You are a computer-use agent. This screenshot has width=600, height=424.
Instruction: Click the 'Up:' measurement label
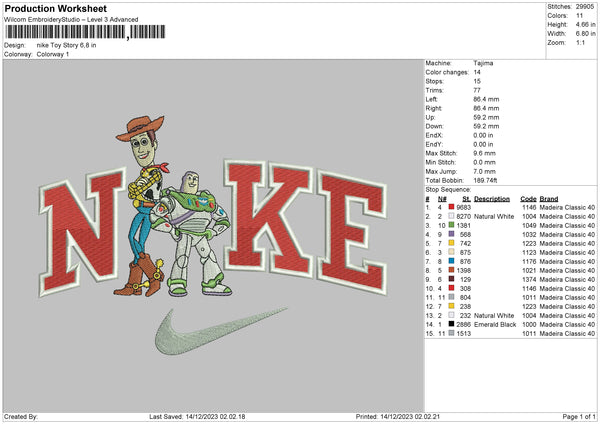(430, 117)
